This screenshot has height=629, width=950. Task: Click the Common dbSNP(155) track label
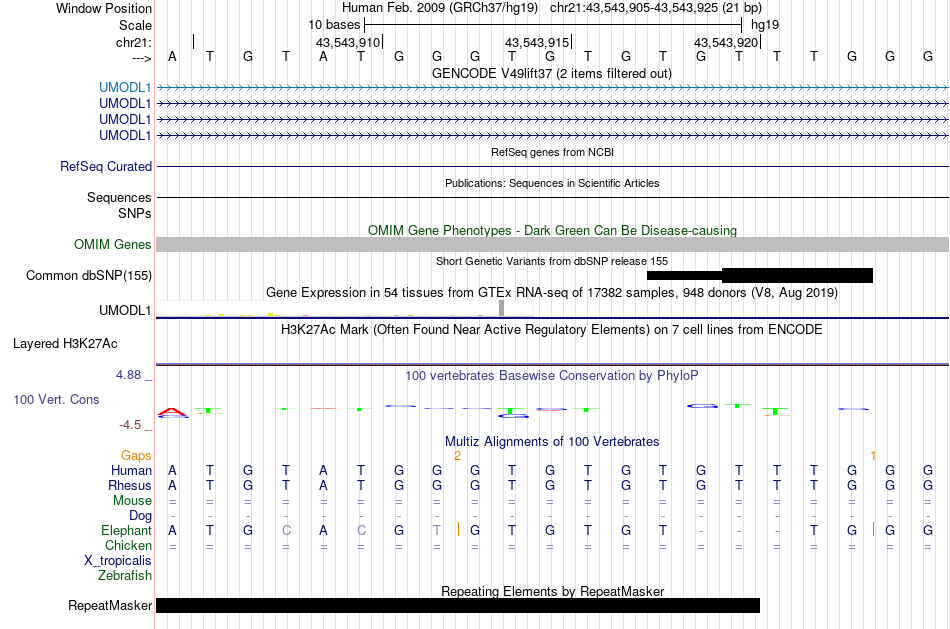pyautogui.click(x=88, y=276)
